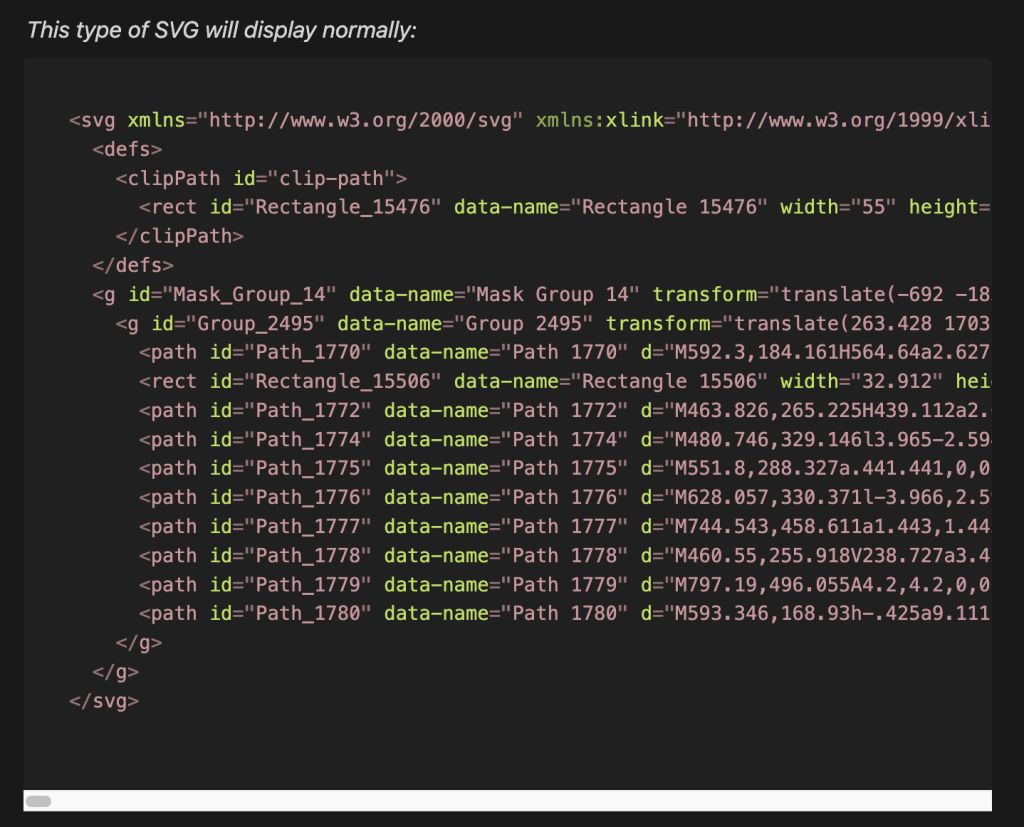Image resolution: width=1024 pixels, height=827 pixels.
Task: Click the closing svg tag
Action: [104, 701]
